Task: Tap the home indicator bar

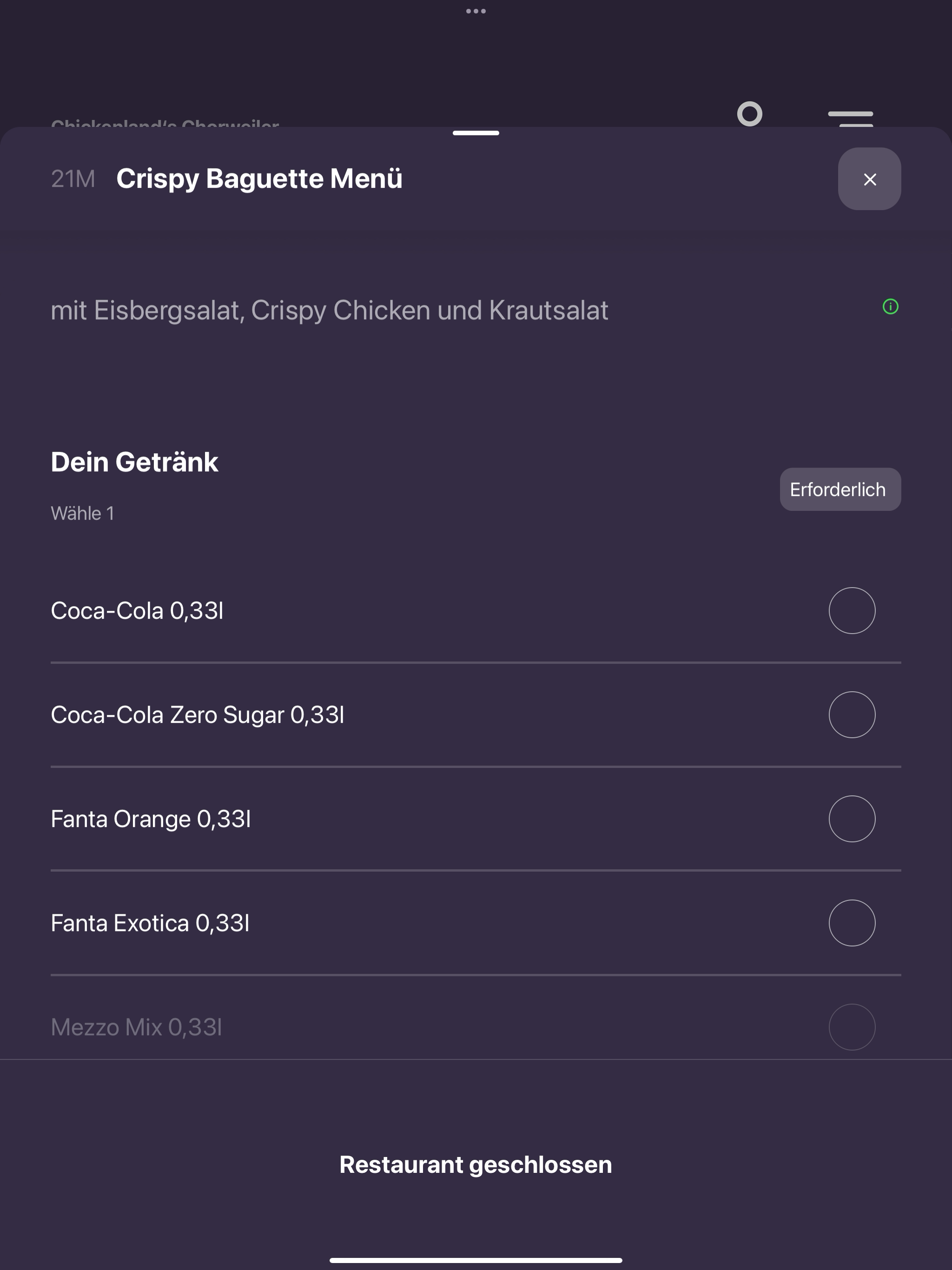Action: [x=476, y=1260]
